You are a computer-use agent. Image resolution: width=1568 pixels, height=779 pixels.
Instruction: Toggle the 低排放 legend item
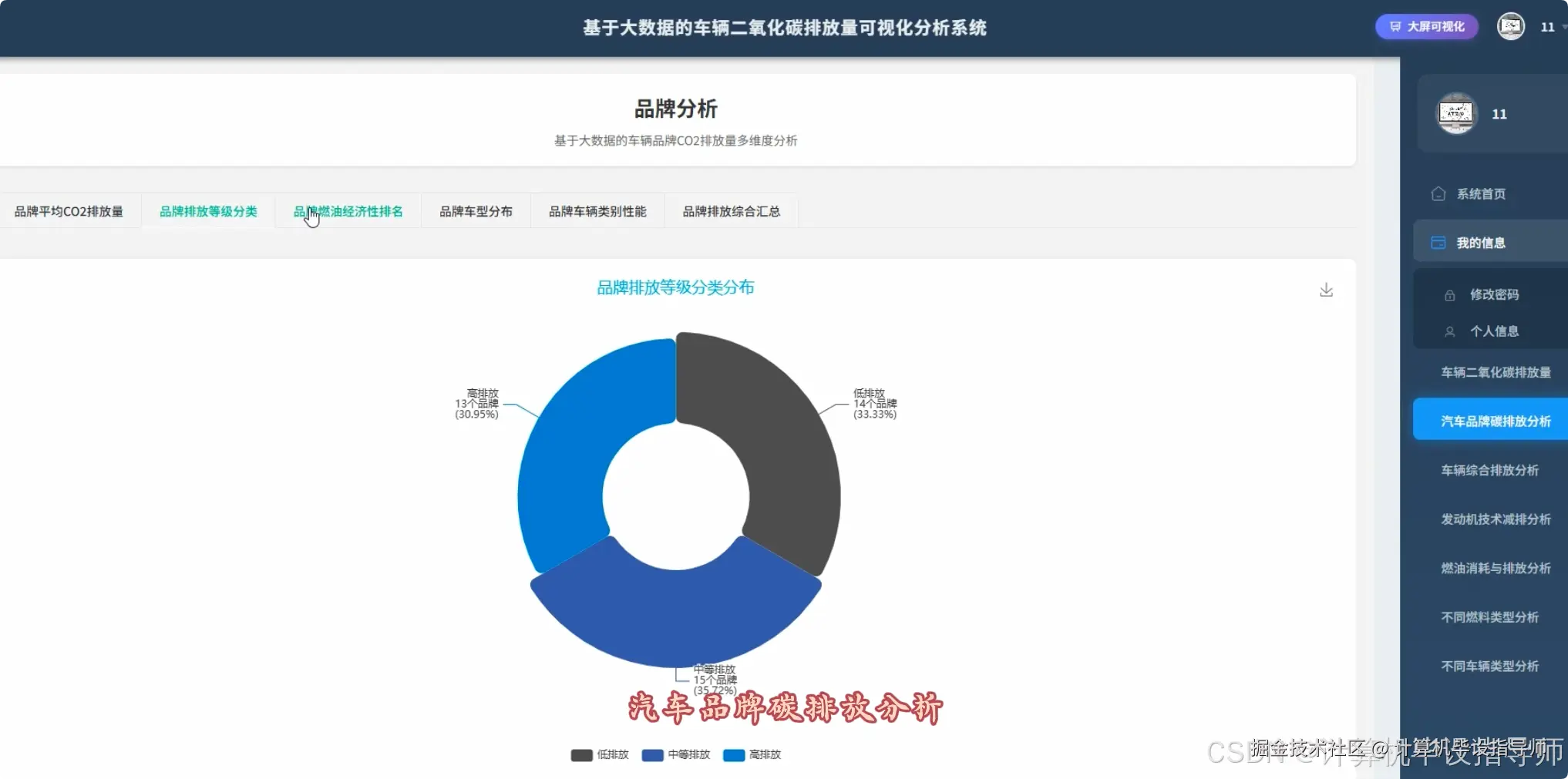coord(600,755)
